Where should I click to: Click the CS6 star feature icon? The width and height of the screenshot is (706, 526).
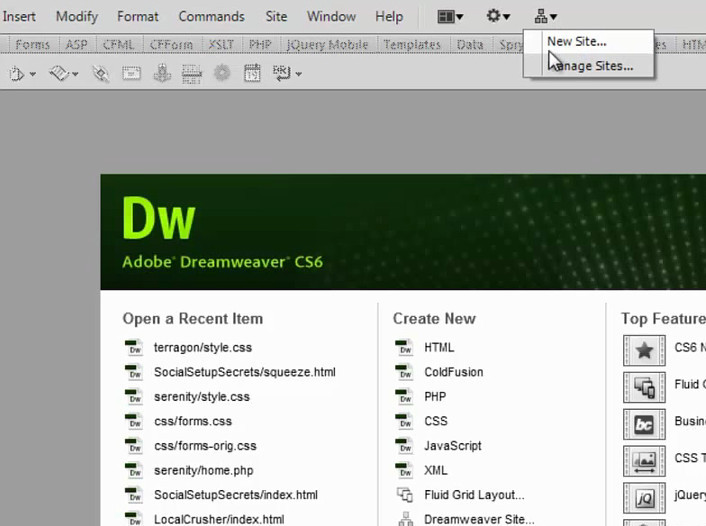[644, 350]
